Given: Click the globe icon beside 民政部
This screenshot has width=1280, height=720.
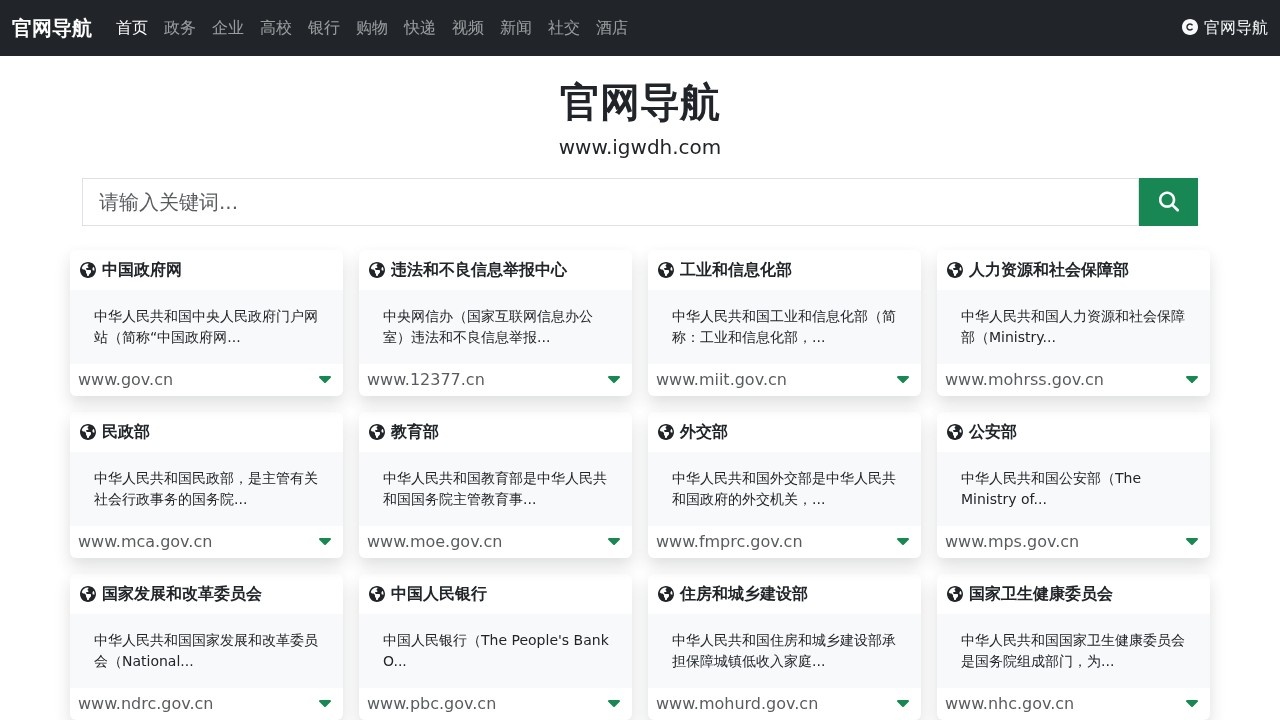Looking at the screenshot, I should 87,432.
